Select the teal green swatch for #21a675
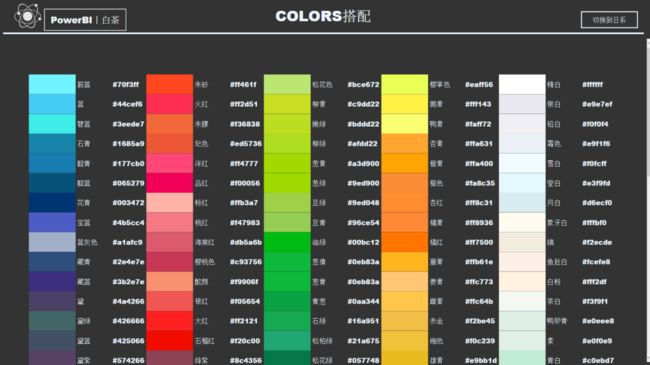650x365 pixels. click(x=287, y=341)
